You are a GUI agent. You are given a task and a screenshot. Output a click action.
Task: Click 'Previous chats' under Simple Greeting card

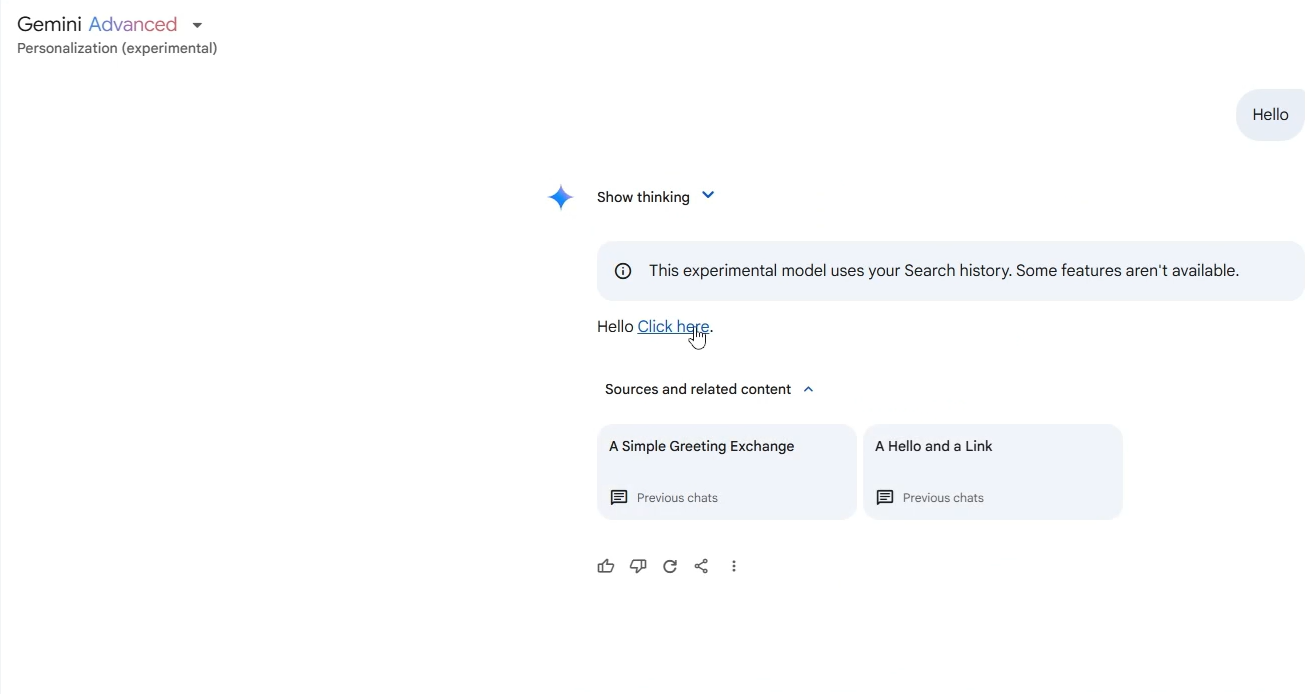click(677, 498)
